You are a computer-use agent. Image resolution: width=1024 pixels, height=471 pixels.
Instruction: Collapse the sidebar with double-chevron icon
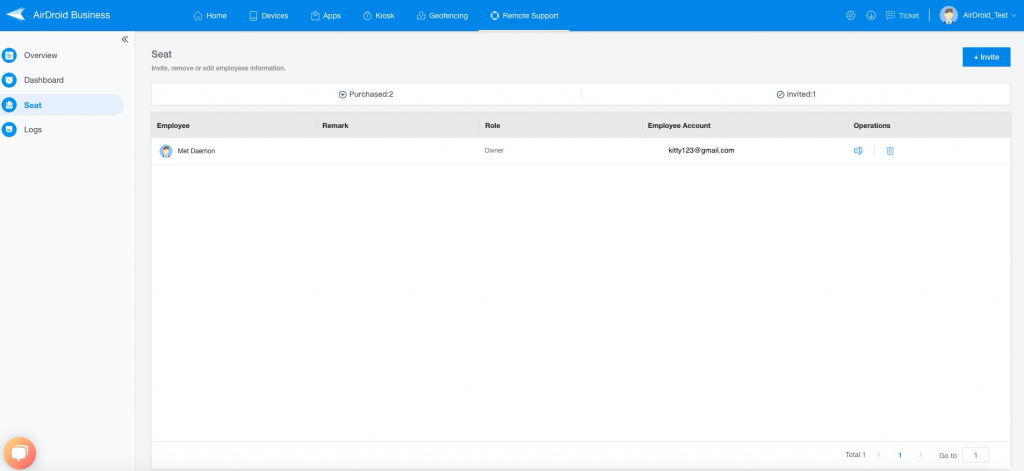pos(125,39)
